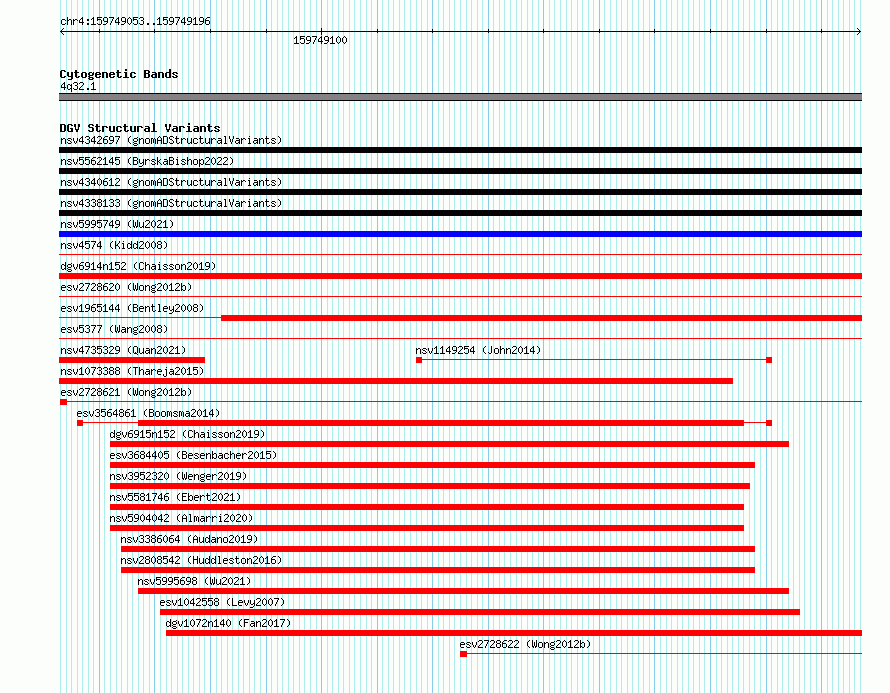Open esv2728622 (Wong2012b) variant label
The width and height of the screenshot is (890, 693).
pos(525,644)
